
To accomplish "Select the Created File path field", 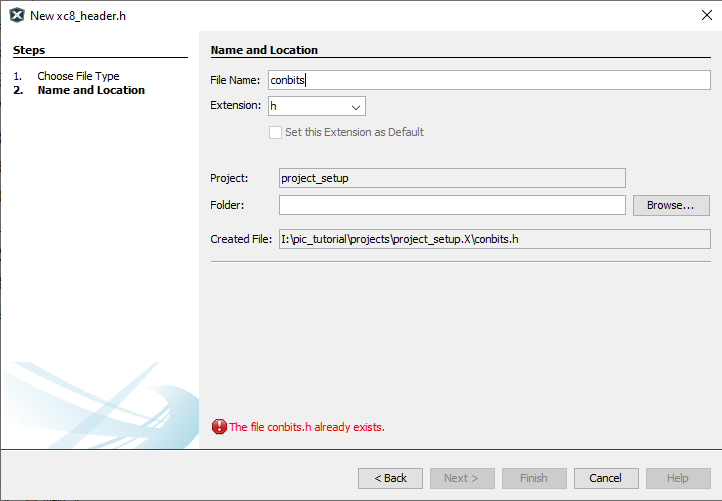I will pos(494,239).
